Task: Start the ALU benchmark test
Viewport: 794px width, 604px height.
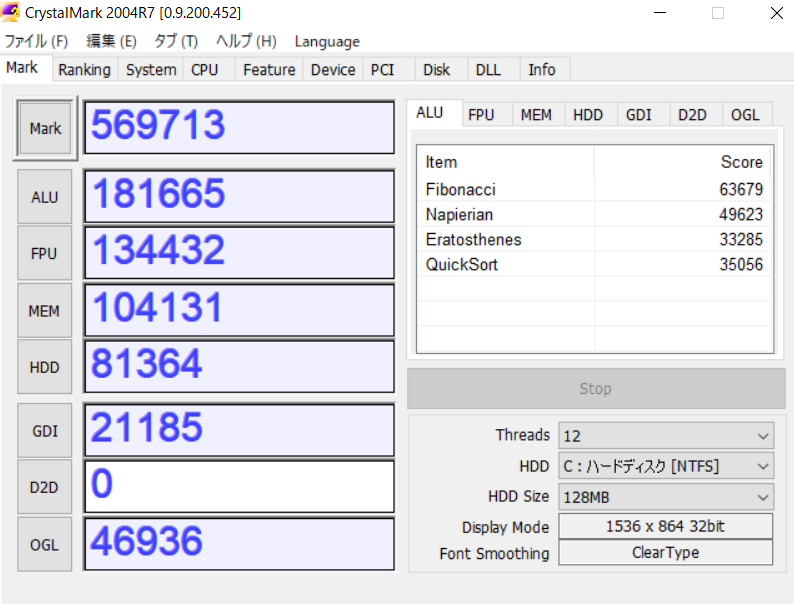Action: [x=45, y=197]
